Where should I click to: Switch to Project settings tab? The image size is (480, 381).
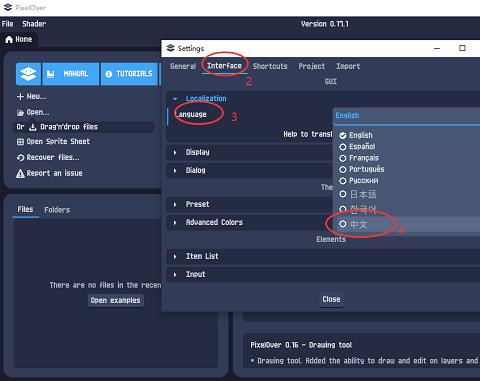312,66
